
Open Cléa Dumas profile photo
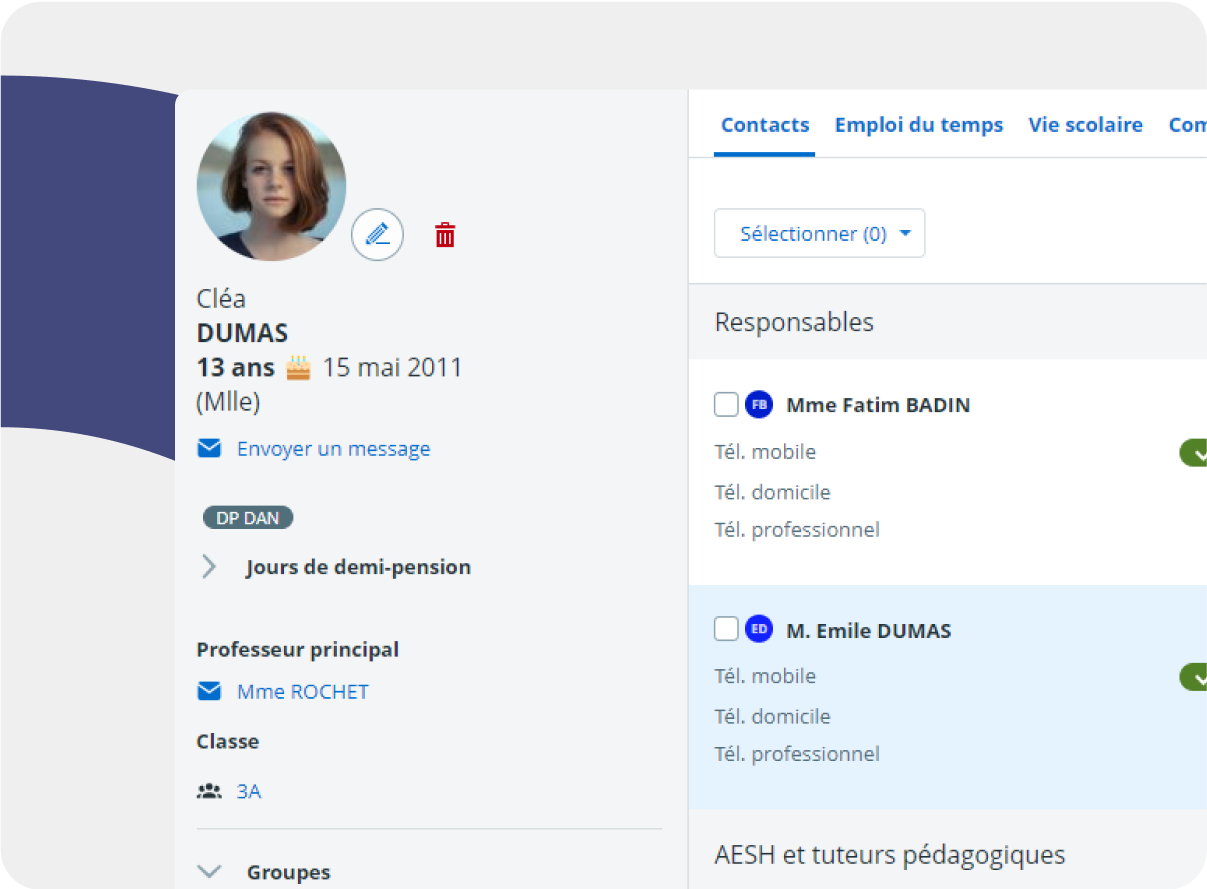272,186
